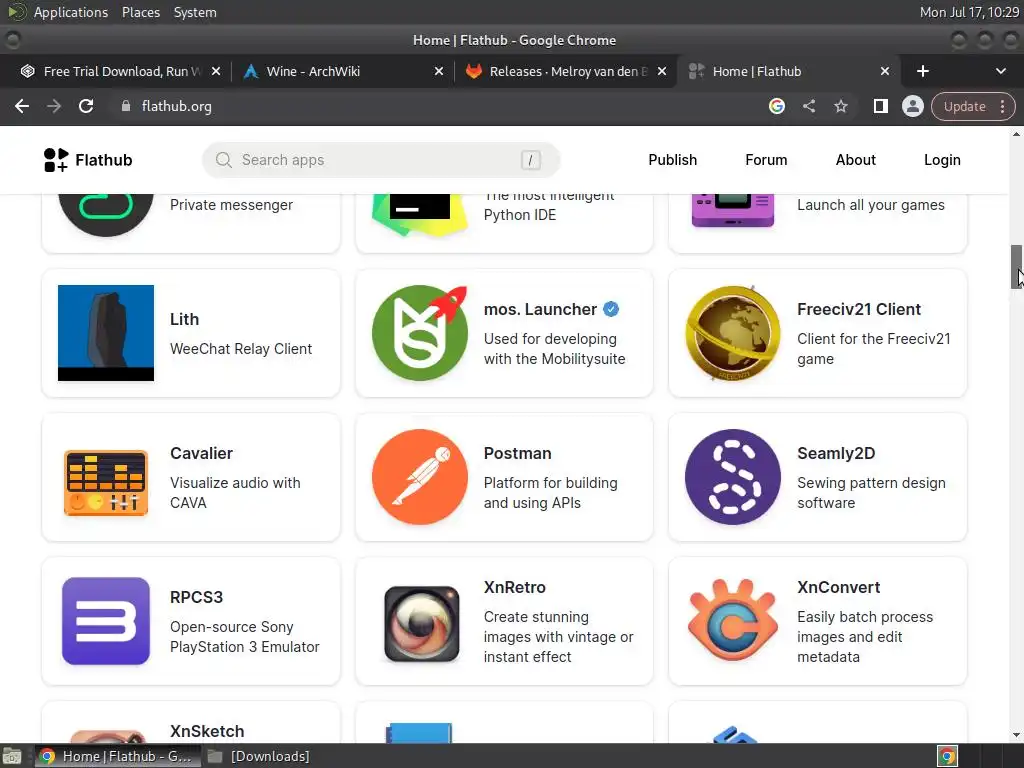This screenshot has height=768, width=1024.
Task: Click the scrollbar down arrow
Action: coord(1016,735)
